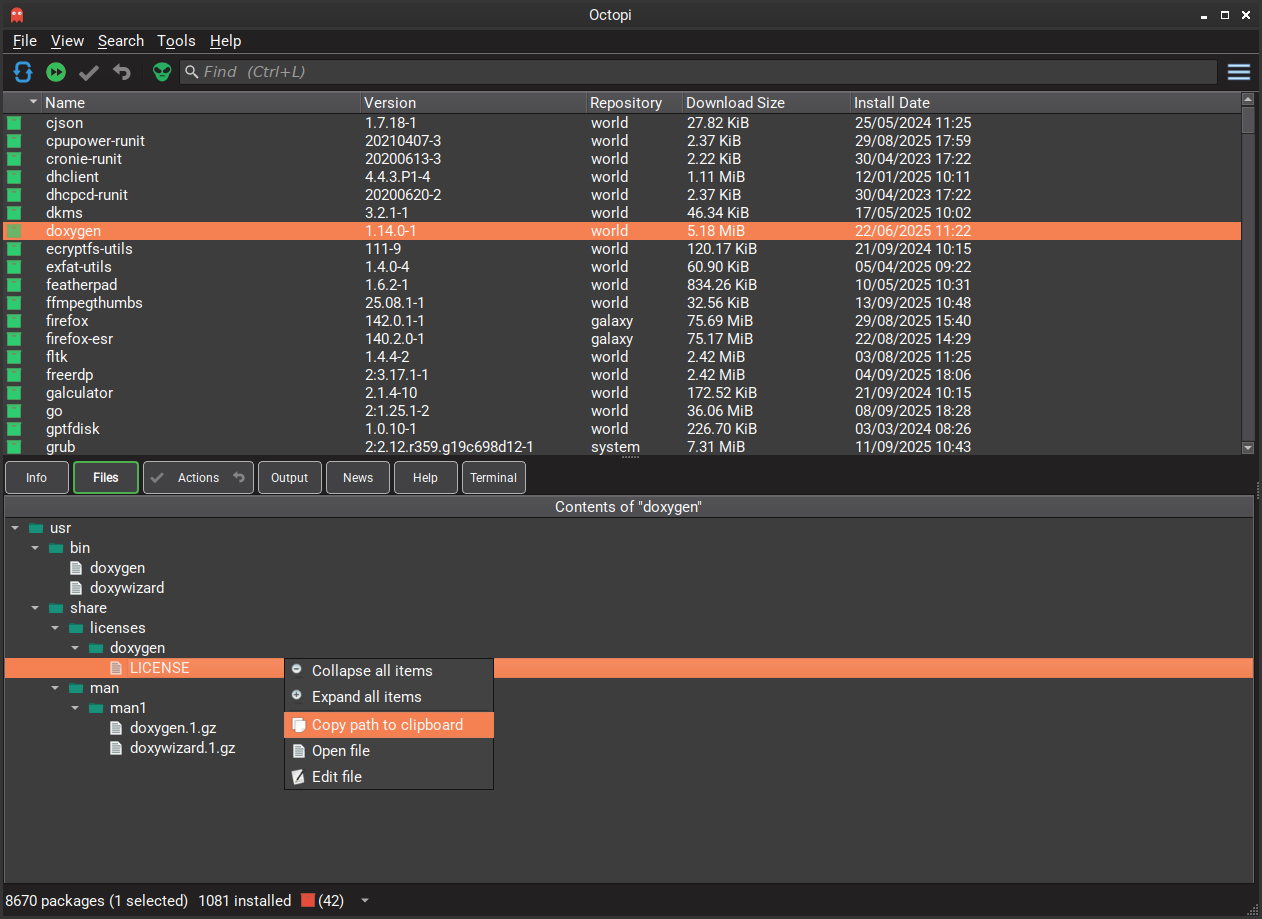Collapse the man folder node
The width and height of the screenshot is (1262, 919).
pos(55,688)
